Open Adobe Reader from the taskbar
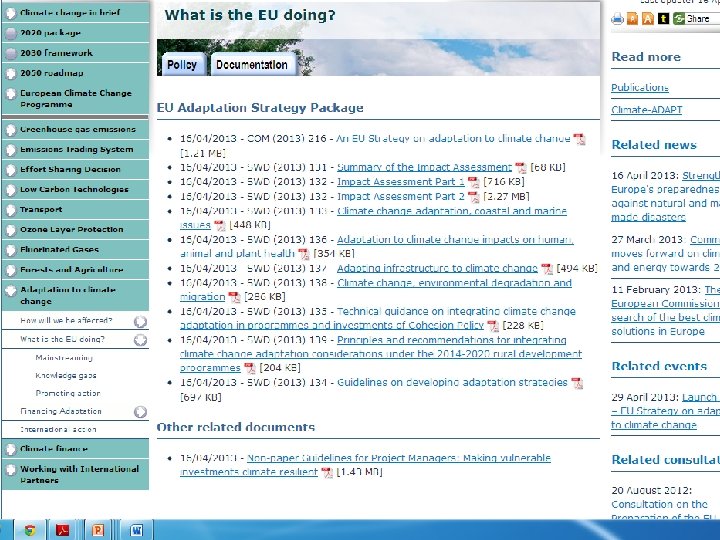The height and width of the screenshot is (540, 720). pos(62,530)
